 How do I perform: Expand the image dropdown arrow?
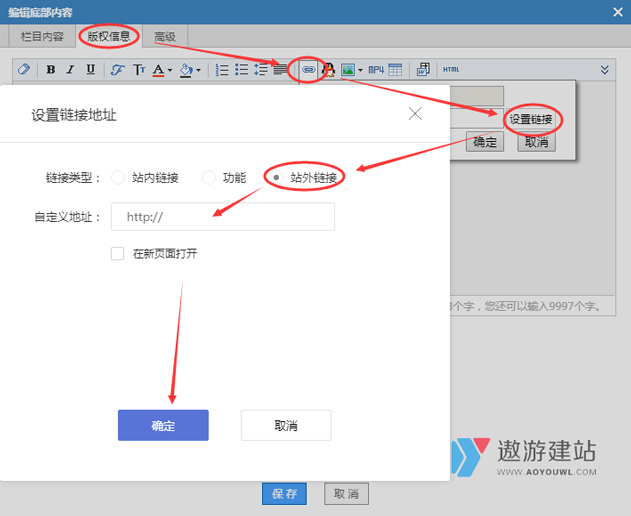(360, 70)
